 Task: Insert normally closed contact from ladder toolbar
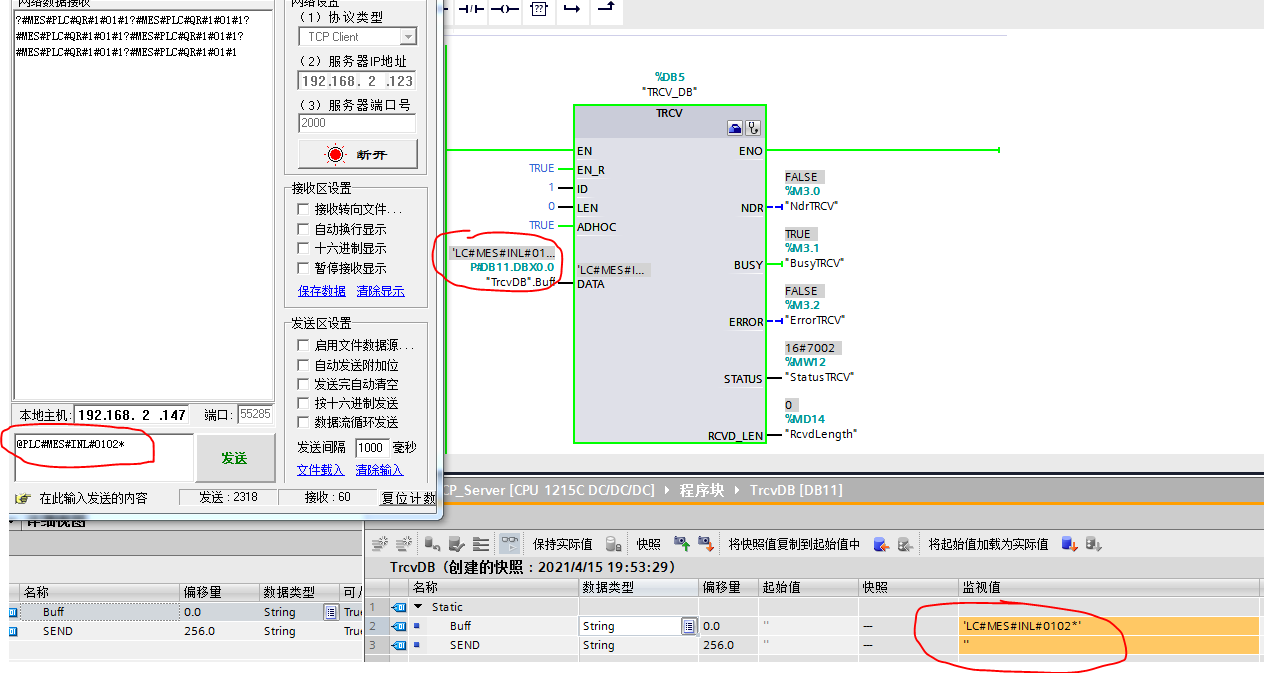470,9
